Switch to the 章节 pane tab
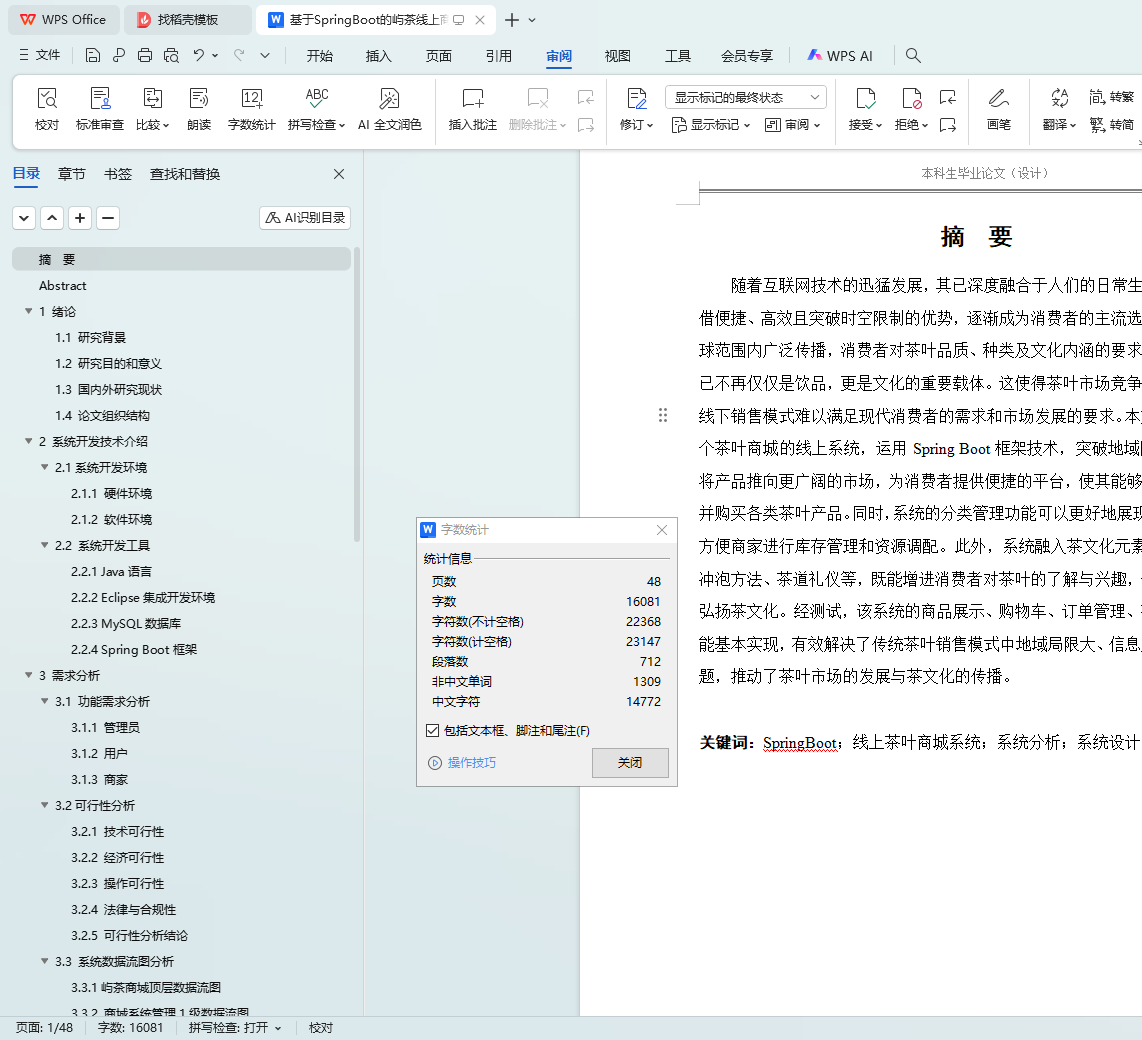The height and width of the screenshot is (1040, 1142). [x=71, y=174]
